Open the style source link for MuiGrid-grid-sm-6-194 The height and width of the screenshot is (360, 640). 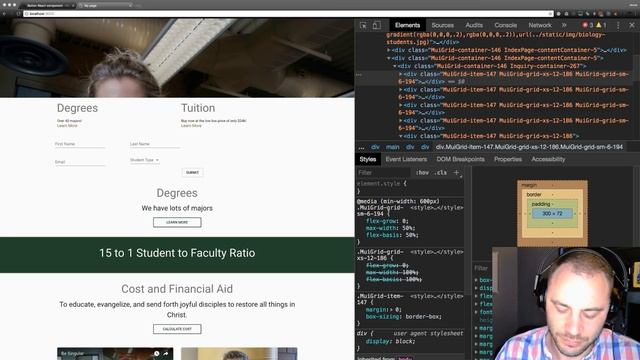[437, 208]
